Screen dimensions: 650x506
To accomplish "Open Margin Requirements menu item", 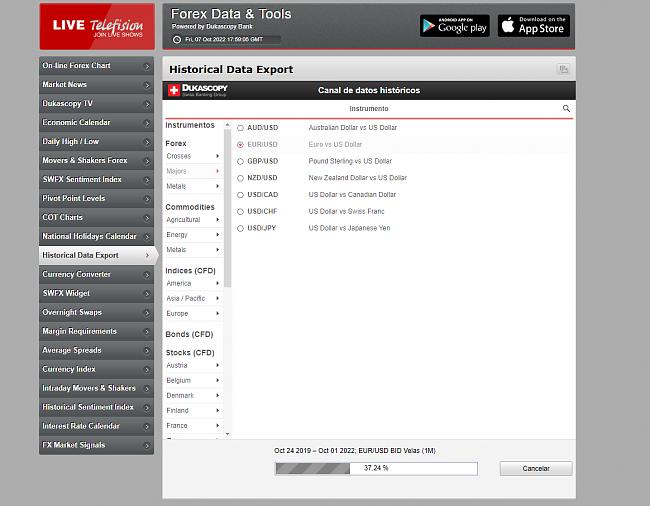I will click(x=97, y=332).
